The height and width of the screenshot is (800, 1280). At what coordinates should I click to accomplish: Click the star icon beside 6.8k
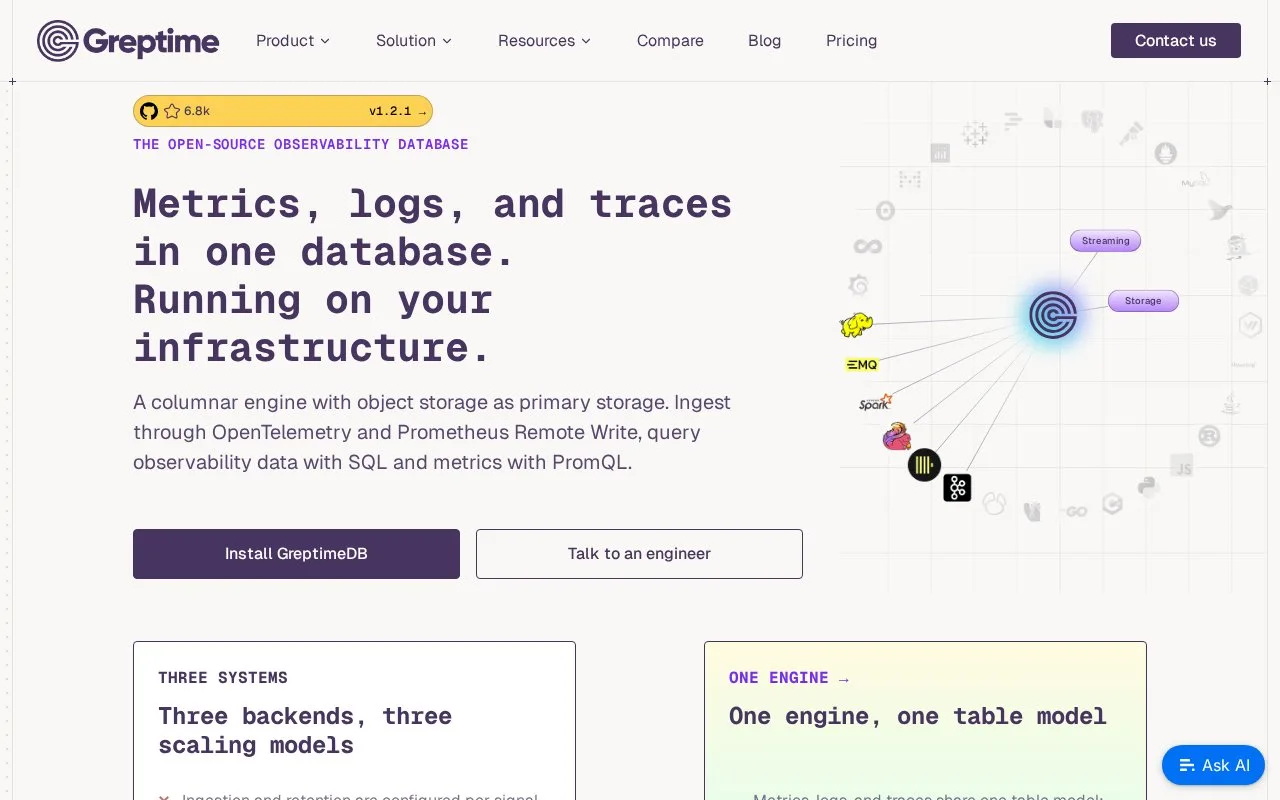click(x=172, y=111)
